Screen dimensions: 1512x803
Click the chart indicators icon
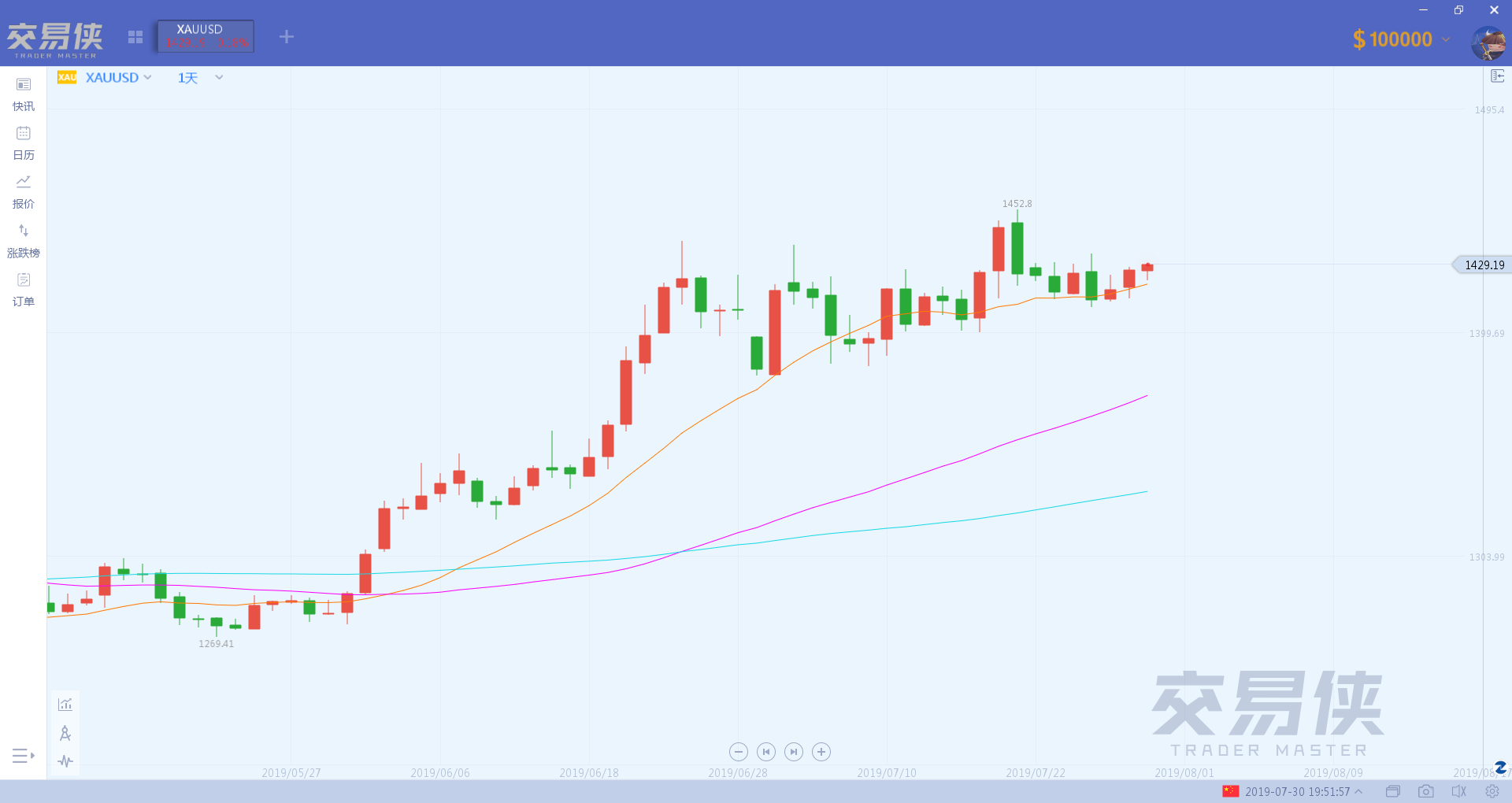tap(65, 704)
